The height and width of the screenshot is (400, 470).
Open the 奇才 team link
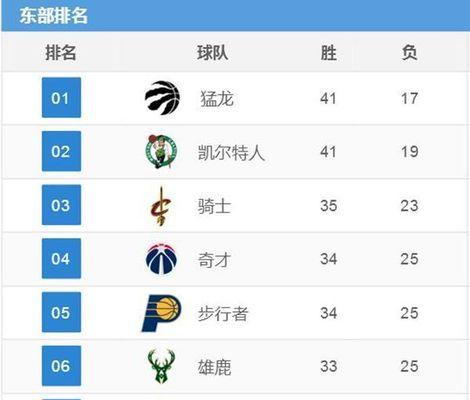(x=214, y=260)
